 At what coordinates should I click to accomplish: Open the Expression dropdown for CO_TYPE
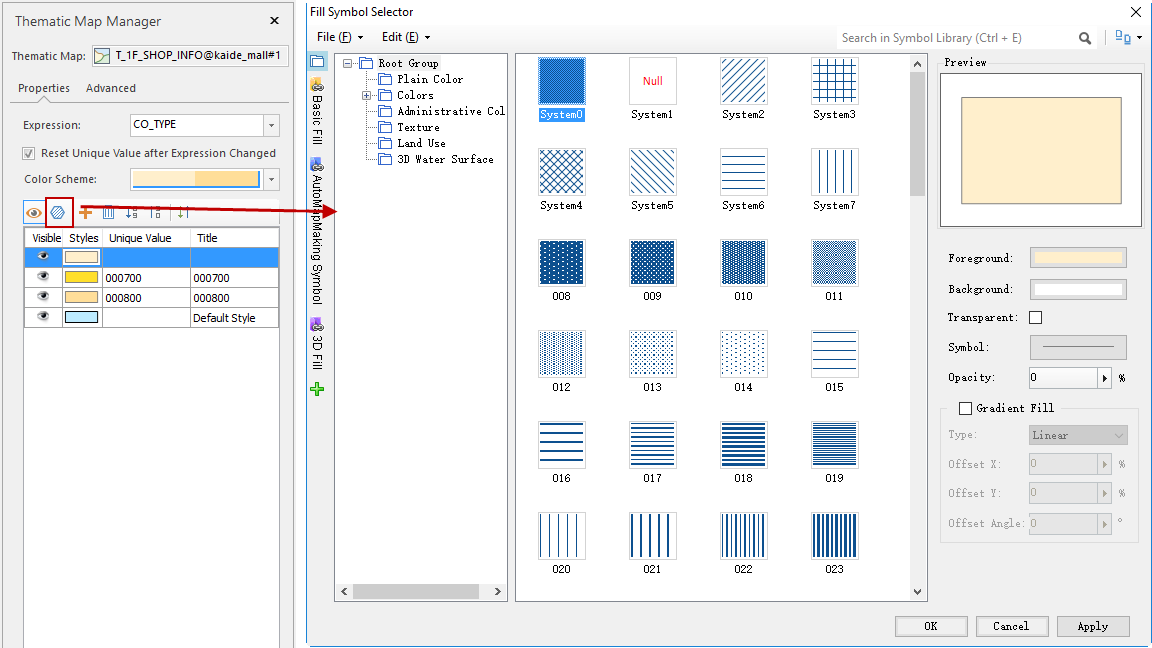point(271,125)
